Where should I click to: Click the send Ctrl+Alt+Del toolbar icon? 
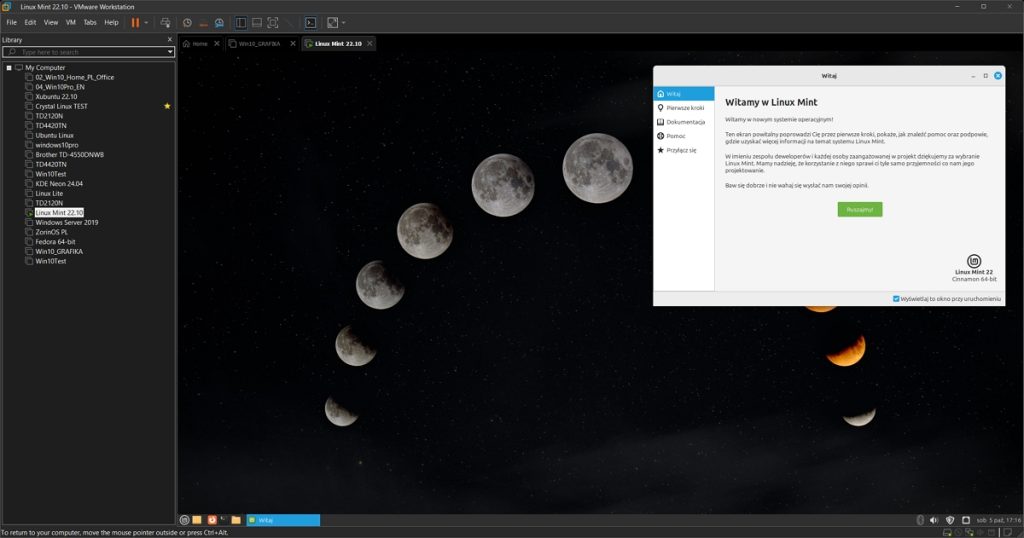pyautogui.click(x=165, y=22)
